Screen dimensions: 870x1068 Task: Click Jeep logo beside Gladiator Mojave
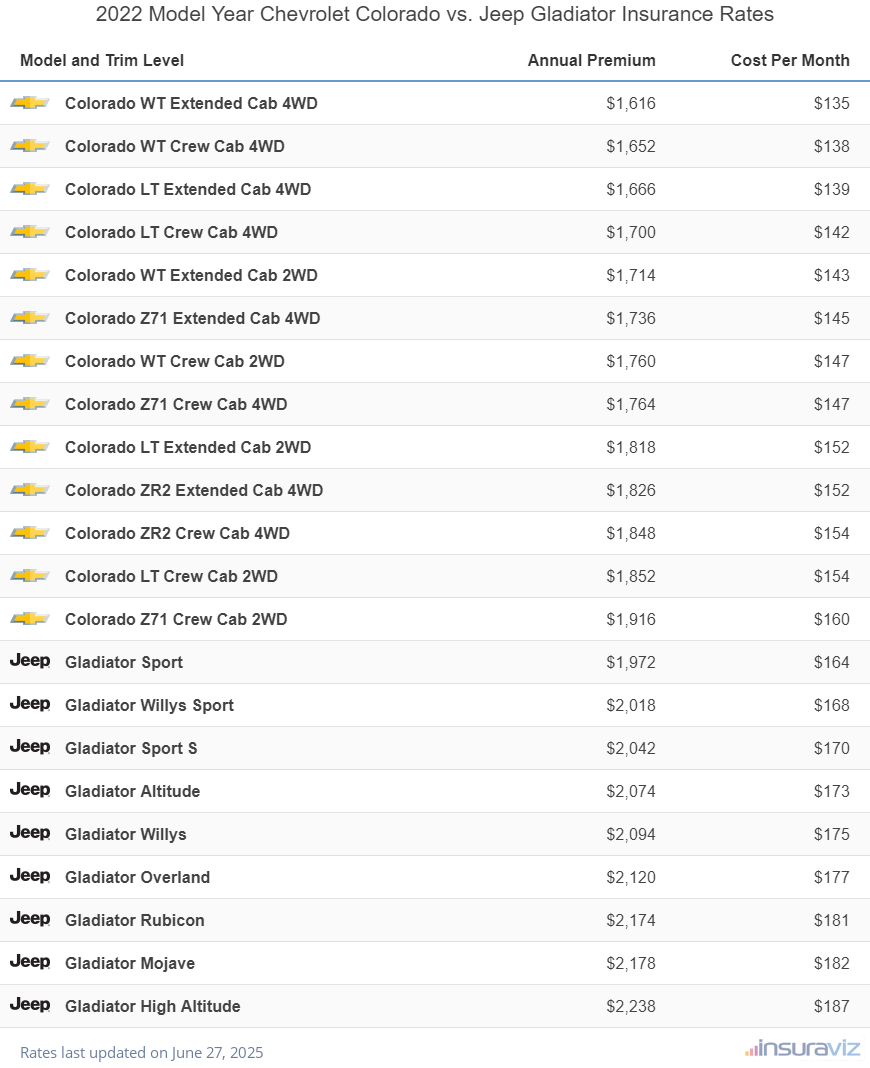point(30,961)
